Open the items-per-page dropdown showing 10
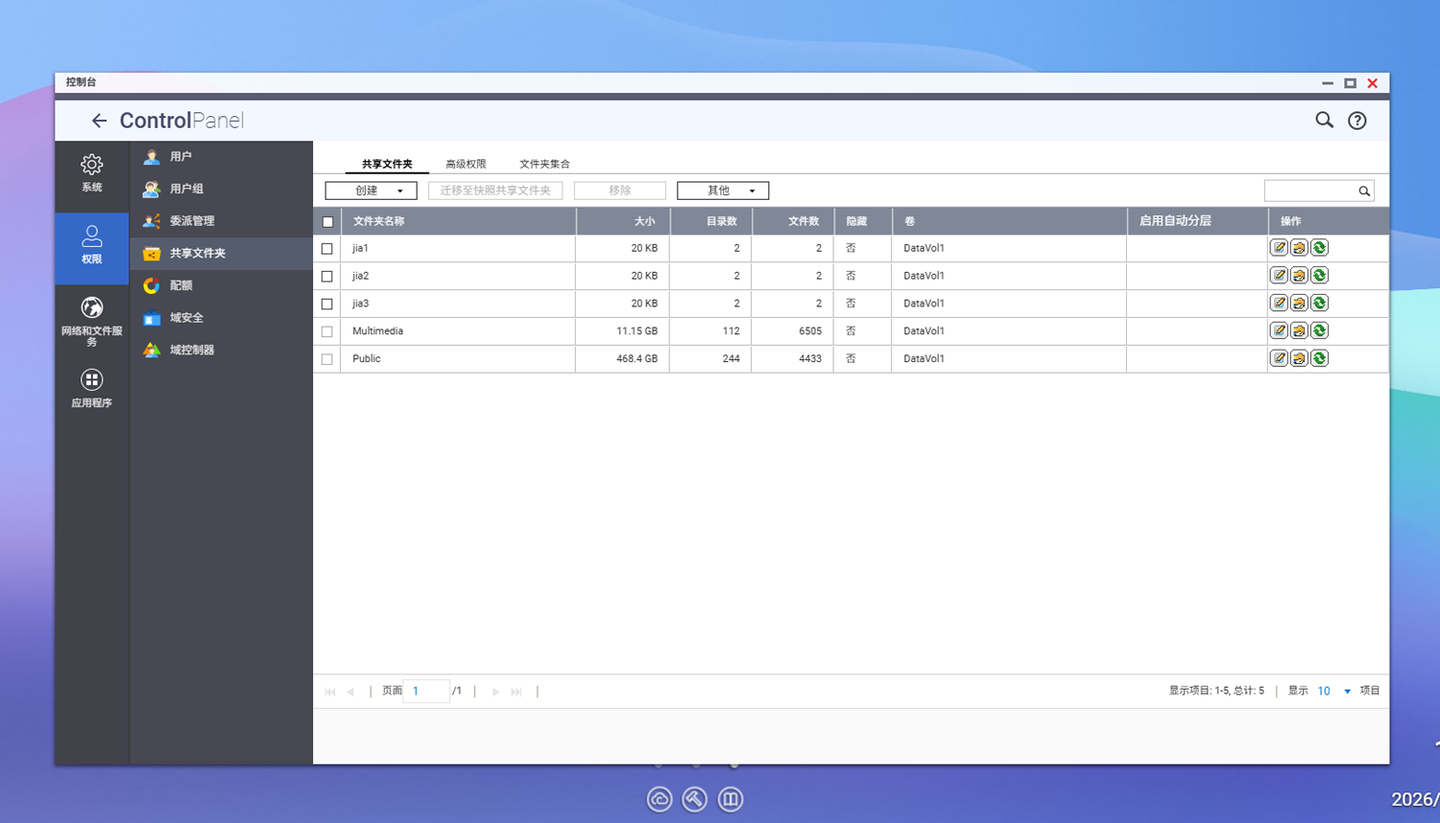 1334,691
